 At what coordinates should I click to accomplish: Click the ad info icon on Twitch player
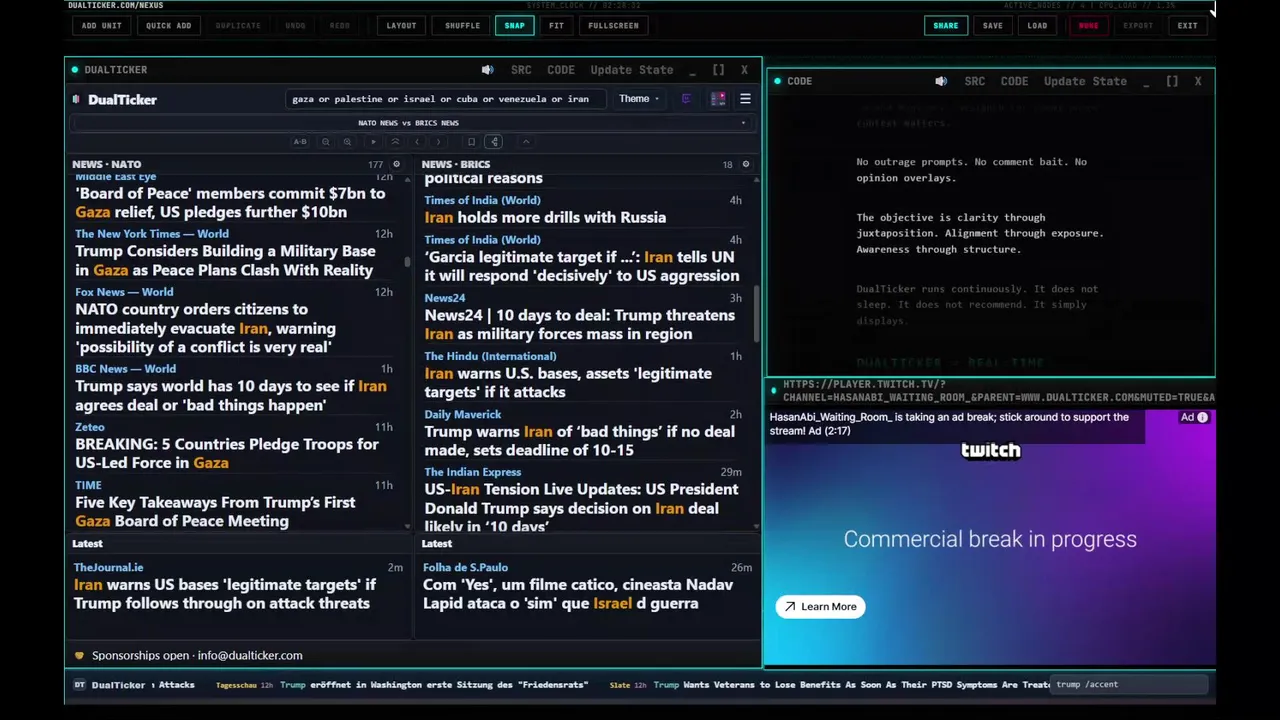tap(1202, 418)
